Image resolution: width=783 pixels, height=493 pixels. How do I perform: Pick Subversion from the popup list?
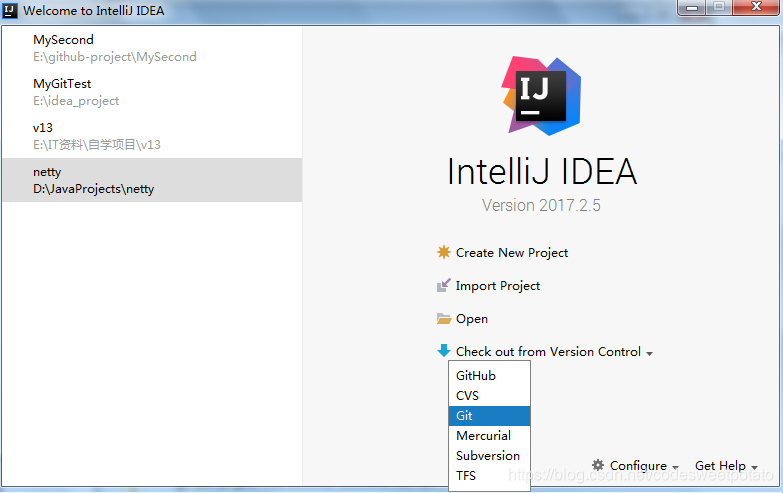point(489,456)
